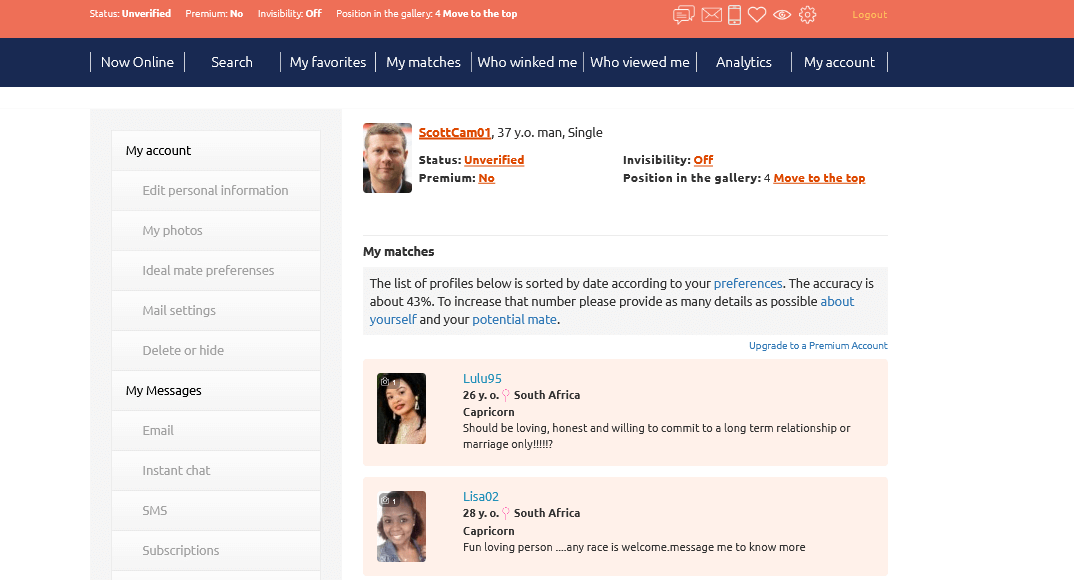Screen dimensions: 1074x580
Task: Open the mail envelope icon in header
Action: coord(712,14)
